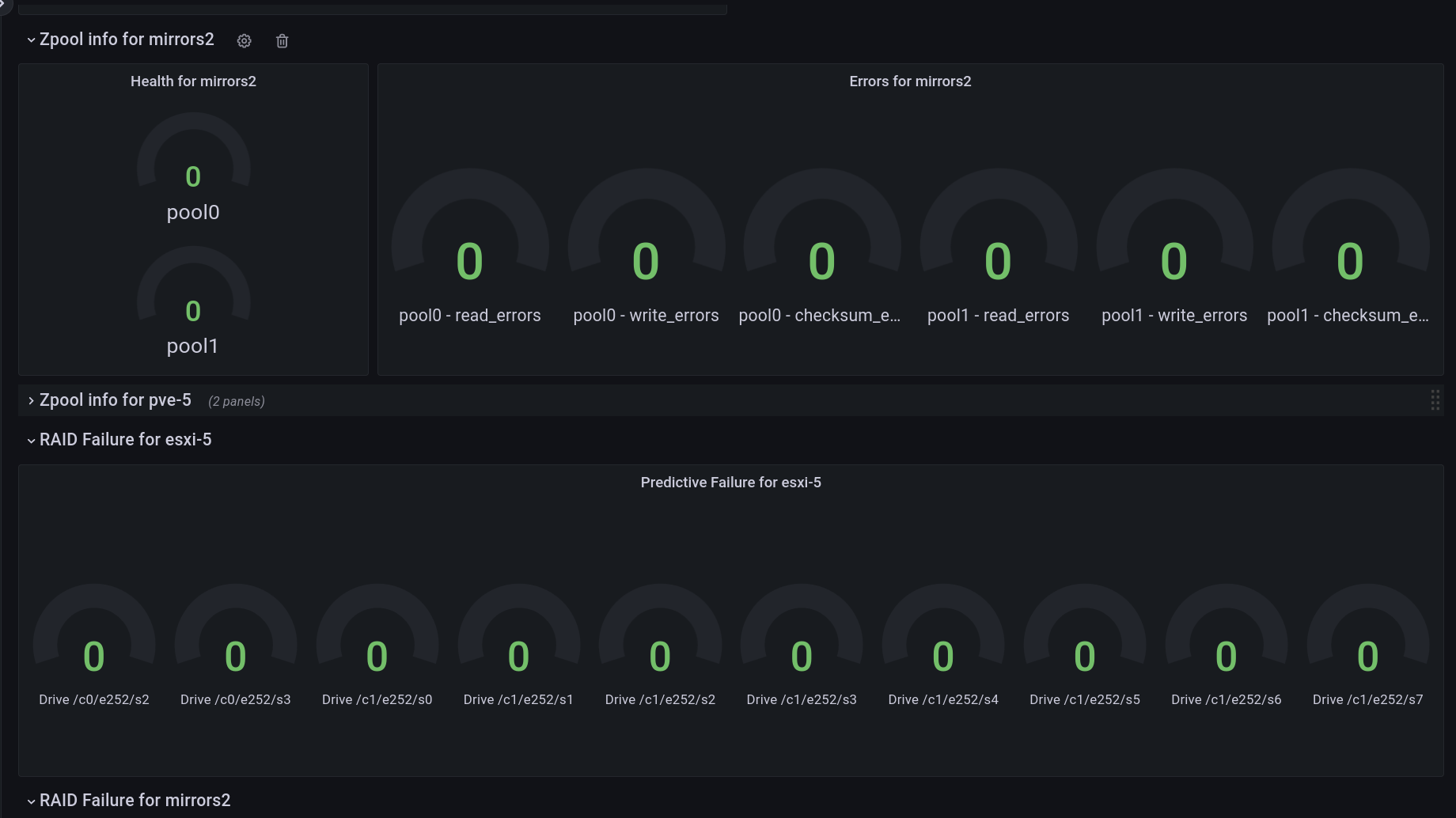Grab the drag handle of pve-5 row
Viewport: 1456px width, 818px height.
click(1435, 400)
